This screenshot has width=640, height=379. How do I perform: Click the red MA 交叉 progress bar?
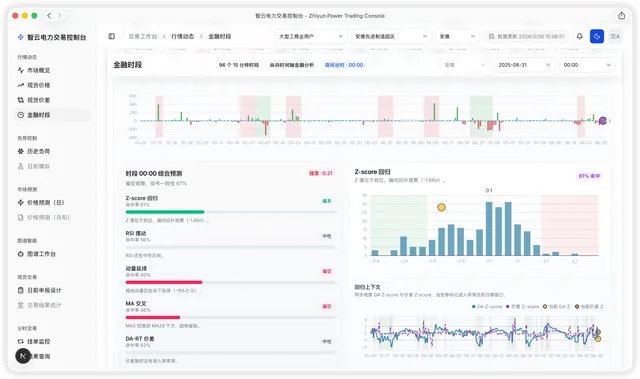click(153, 317)
